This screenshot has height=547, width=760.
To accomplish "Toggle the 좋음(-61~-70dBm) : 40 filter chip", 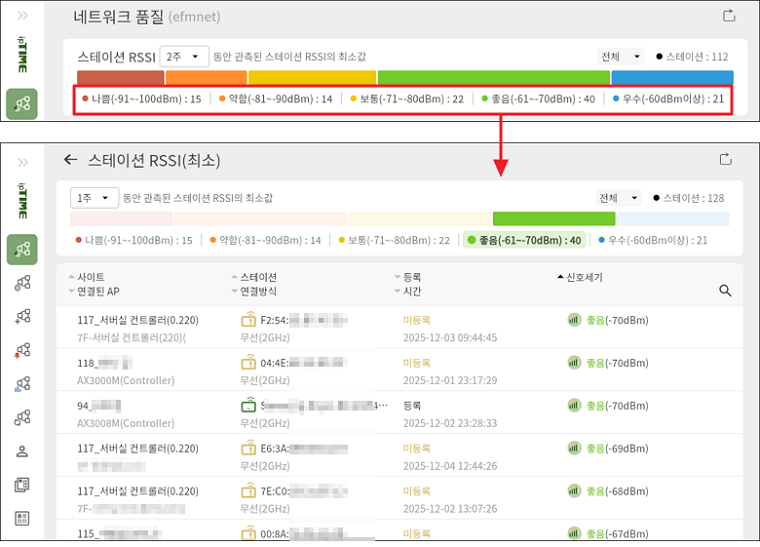I will coord(525,240).
